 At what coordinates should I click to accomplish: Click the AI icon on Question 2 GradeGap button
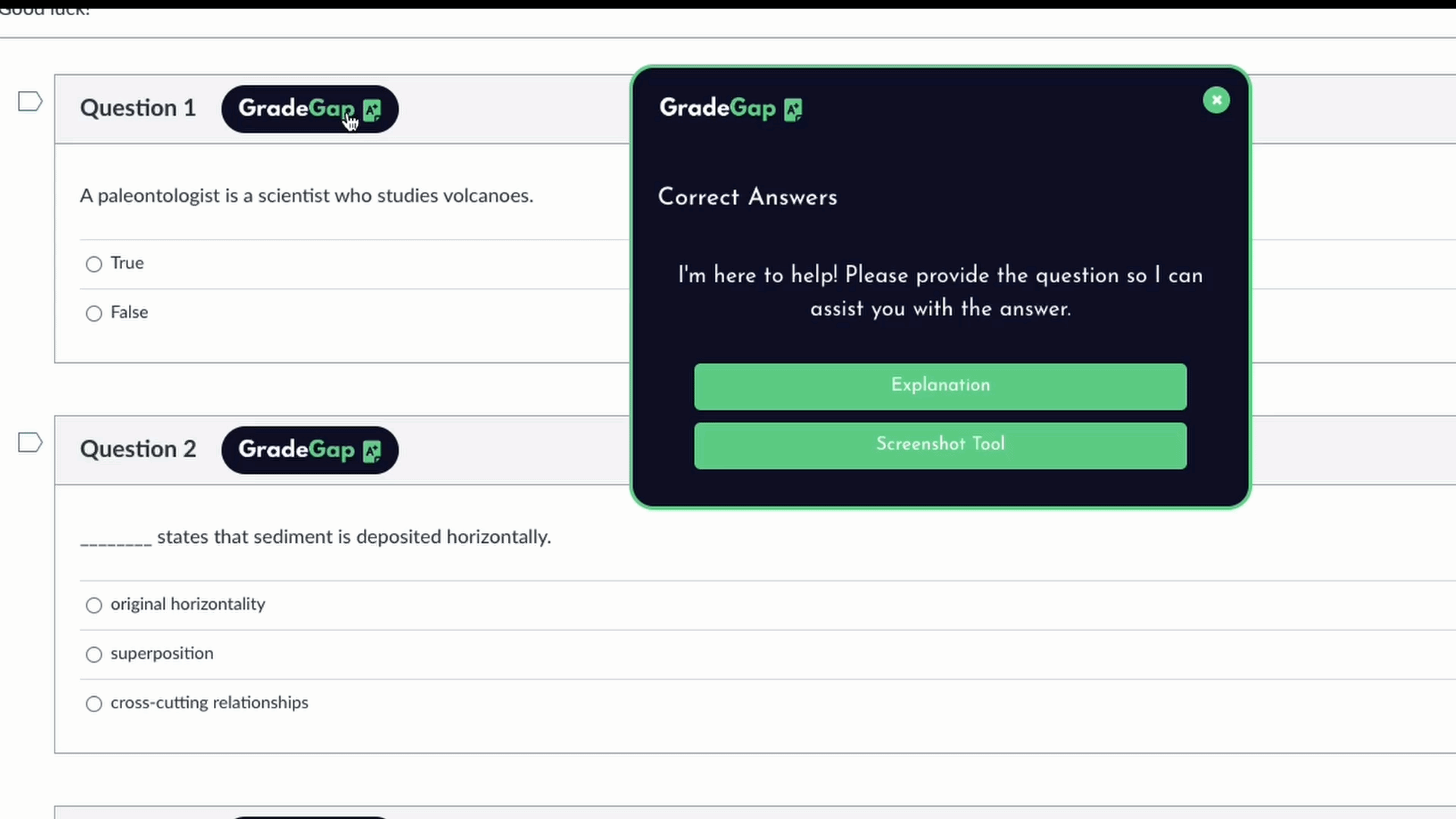coord(372,450)
